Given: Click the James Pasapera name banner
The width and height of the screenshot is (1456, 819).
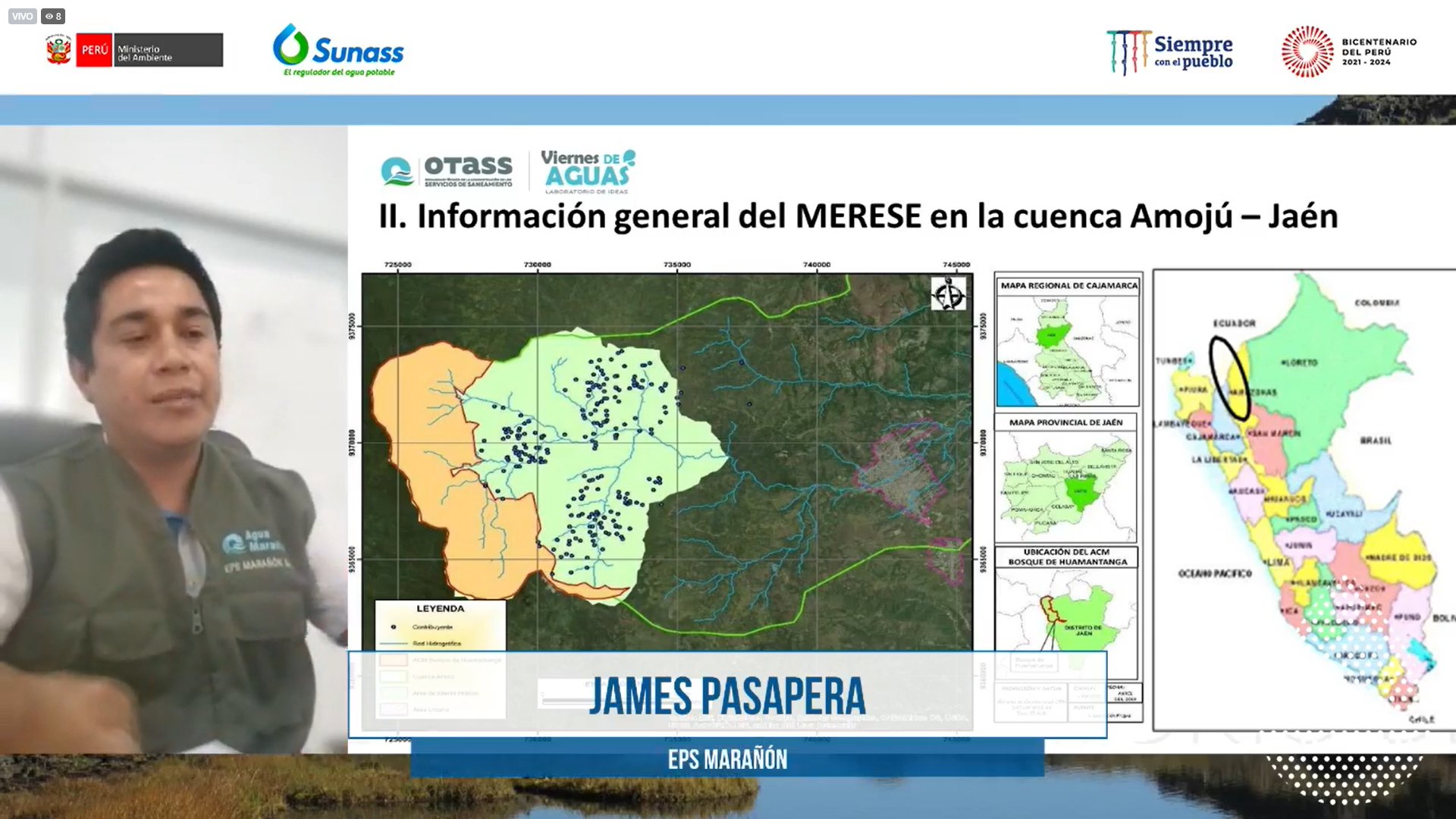Looking at the screenshot, I should click(726, 695).
